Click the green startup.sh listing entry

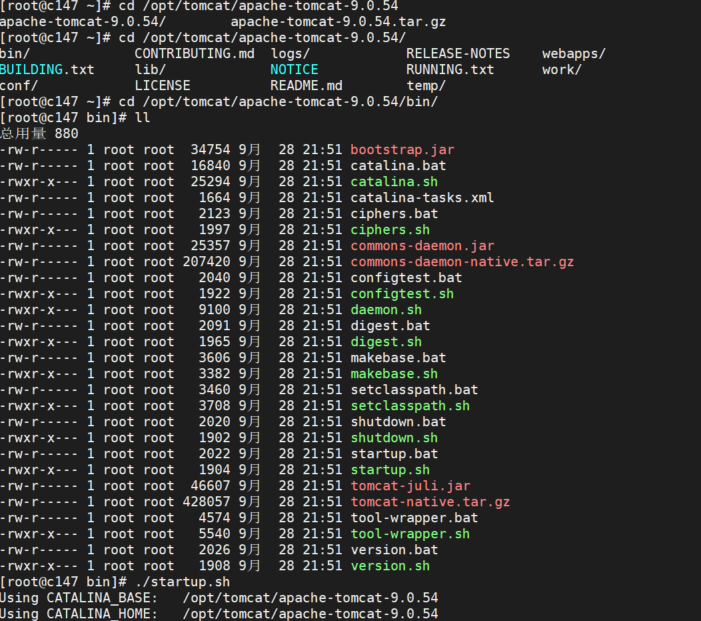pyautogui.click(x=390, y=470)
